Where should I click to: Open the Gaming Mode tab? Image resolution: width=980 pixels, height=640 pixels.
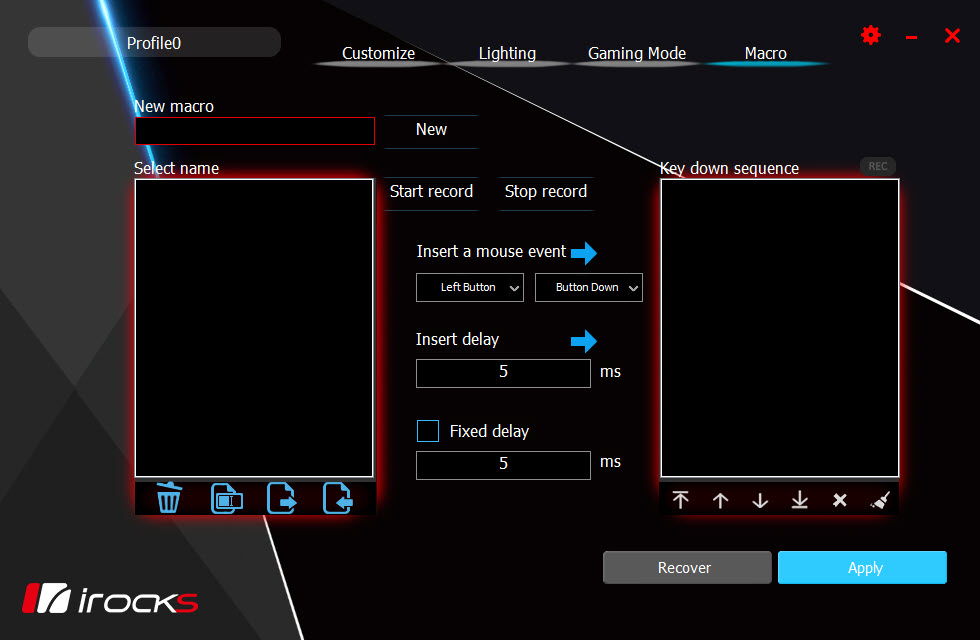point(637,54)
